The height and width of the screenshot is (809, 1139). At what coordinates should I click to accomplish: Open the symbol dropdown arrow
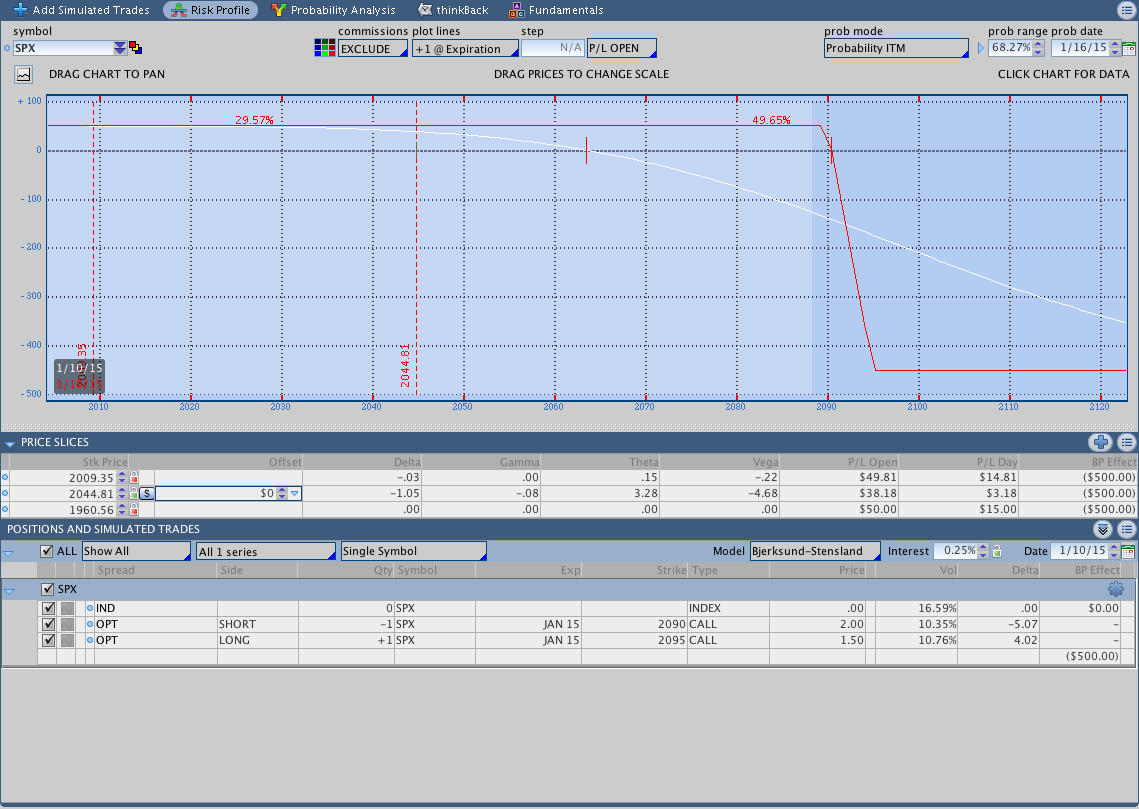tap(120, 48)
